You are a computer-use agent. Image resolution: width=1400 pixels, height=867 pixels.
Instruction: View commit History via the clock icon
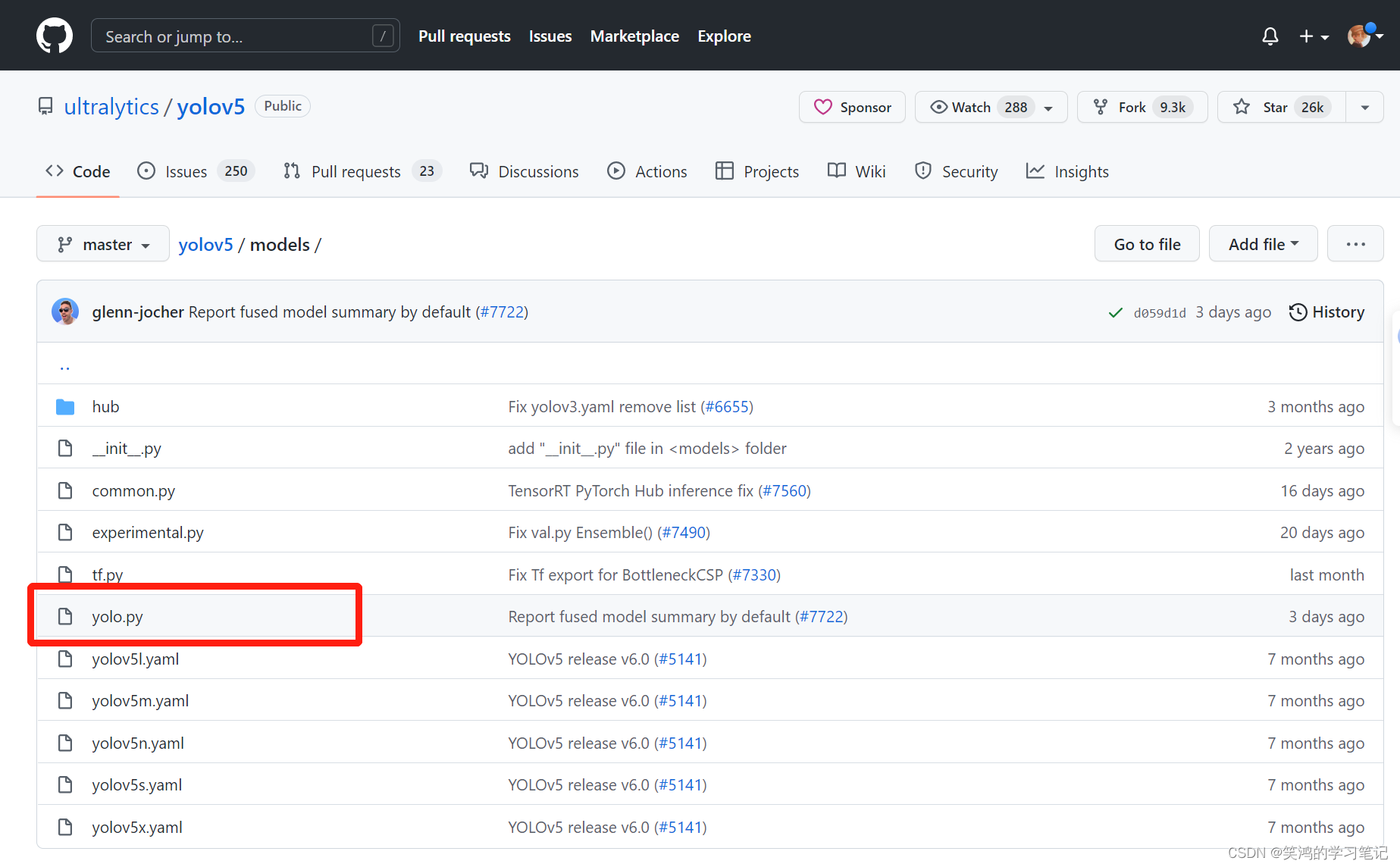point(1298,311)
